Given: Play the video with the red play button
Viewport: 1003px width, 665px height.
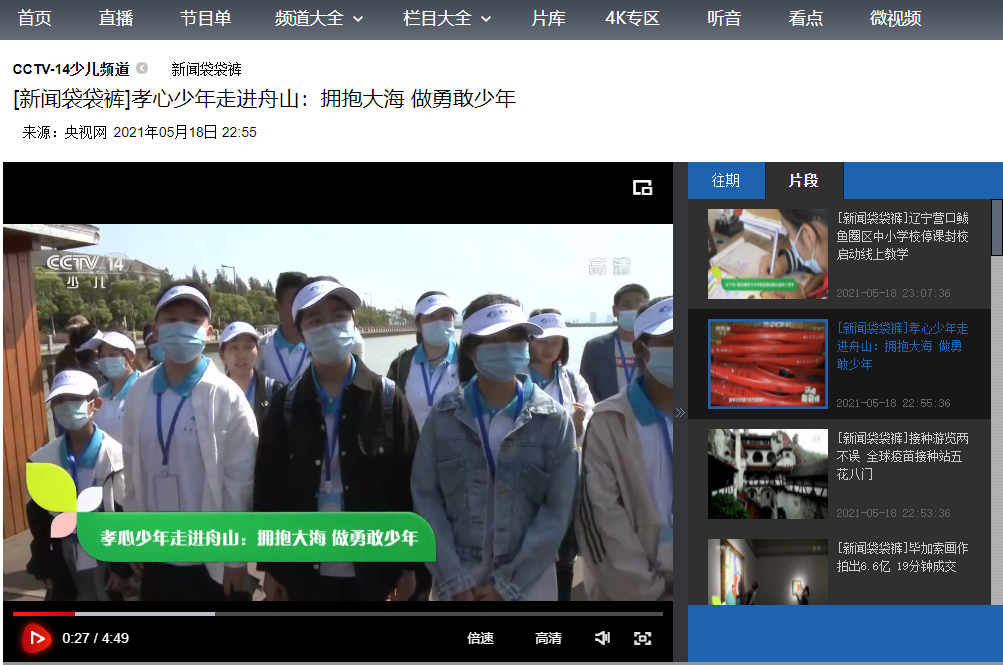Looking at the screenshot, I should [x=36, y=638].
